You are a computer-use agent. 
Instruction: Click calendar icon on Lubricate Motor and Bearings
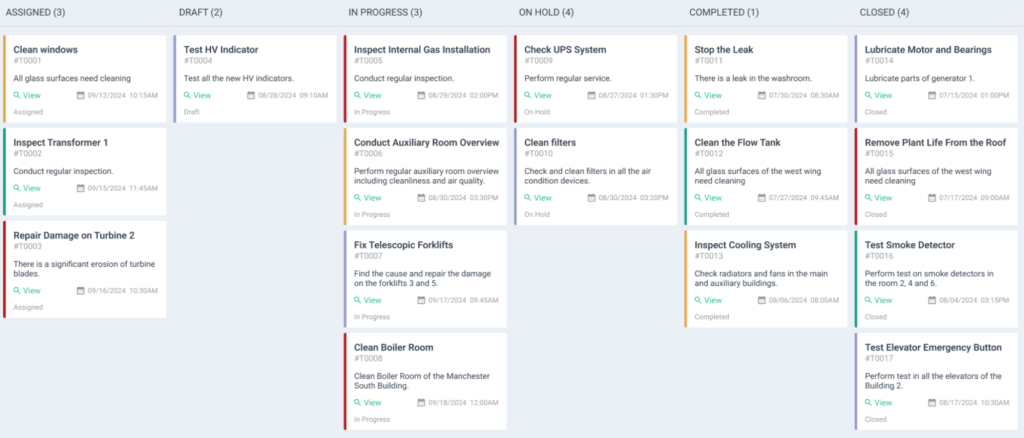pyautogui.click(x=933, y=95)
